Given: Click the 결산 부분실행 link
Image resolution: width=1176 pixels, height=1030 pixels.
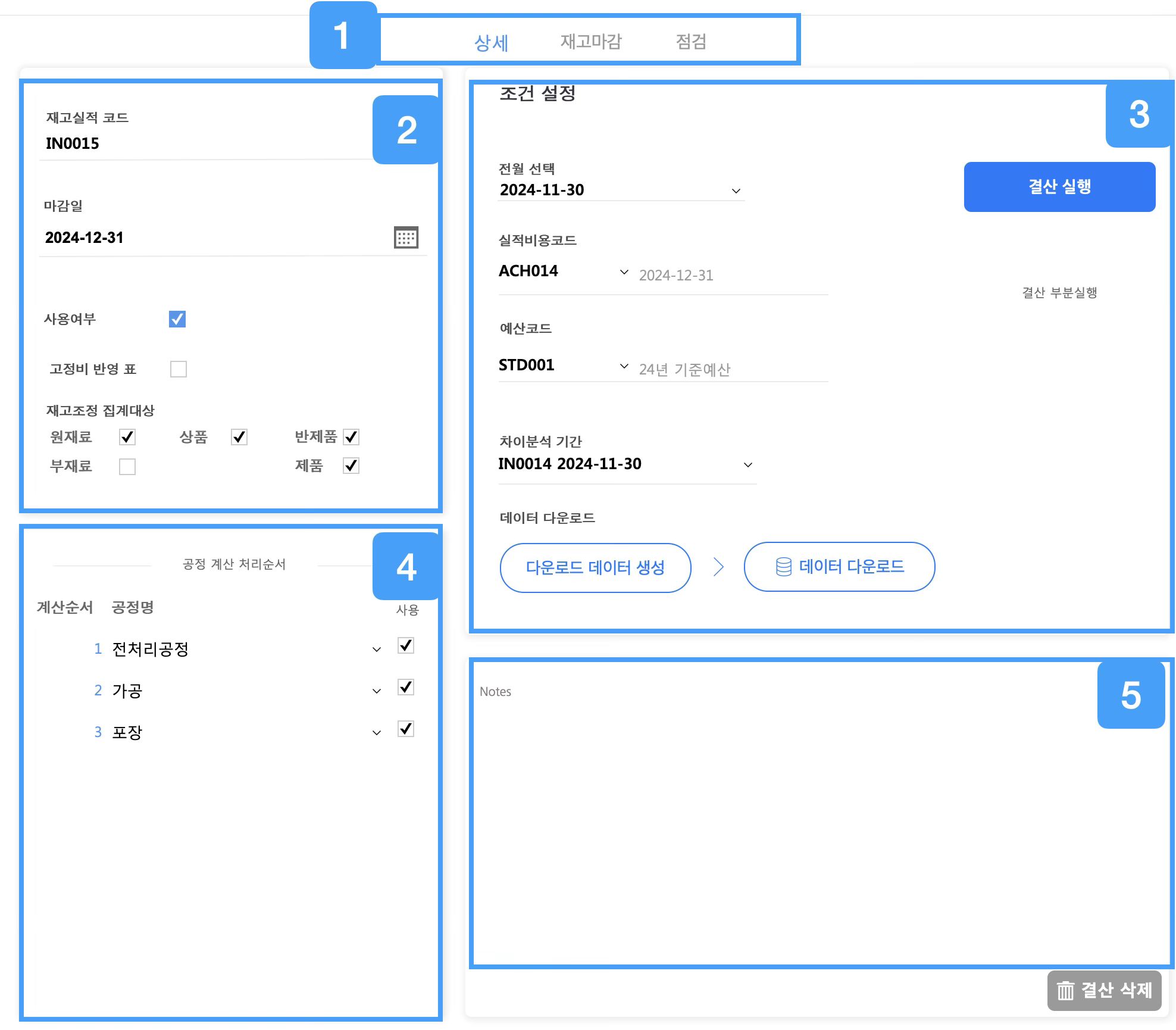Looking at the screenshot, I should 1059,293.
